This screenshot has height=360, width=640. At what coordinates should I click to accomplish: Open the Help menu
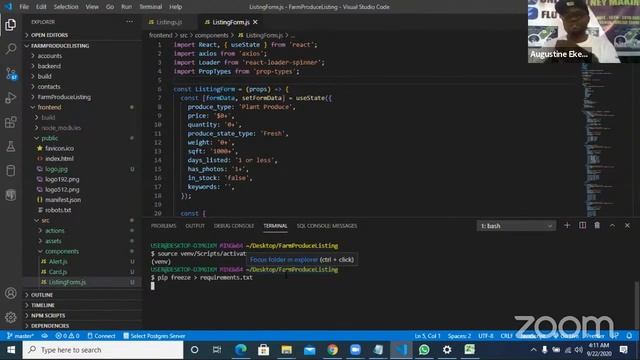click(x=176, y=7)
